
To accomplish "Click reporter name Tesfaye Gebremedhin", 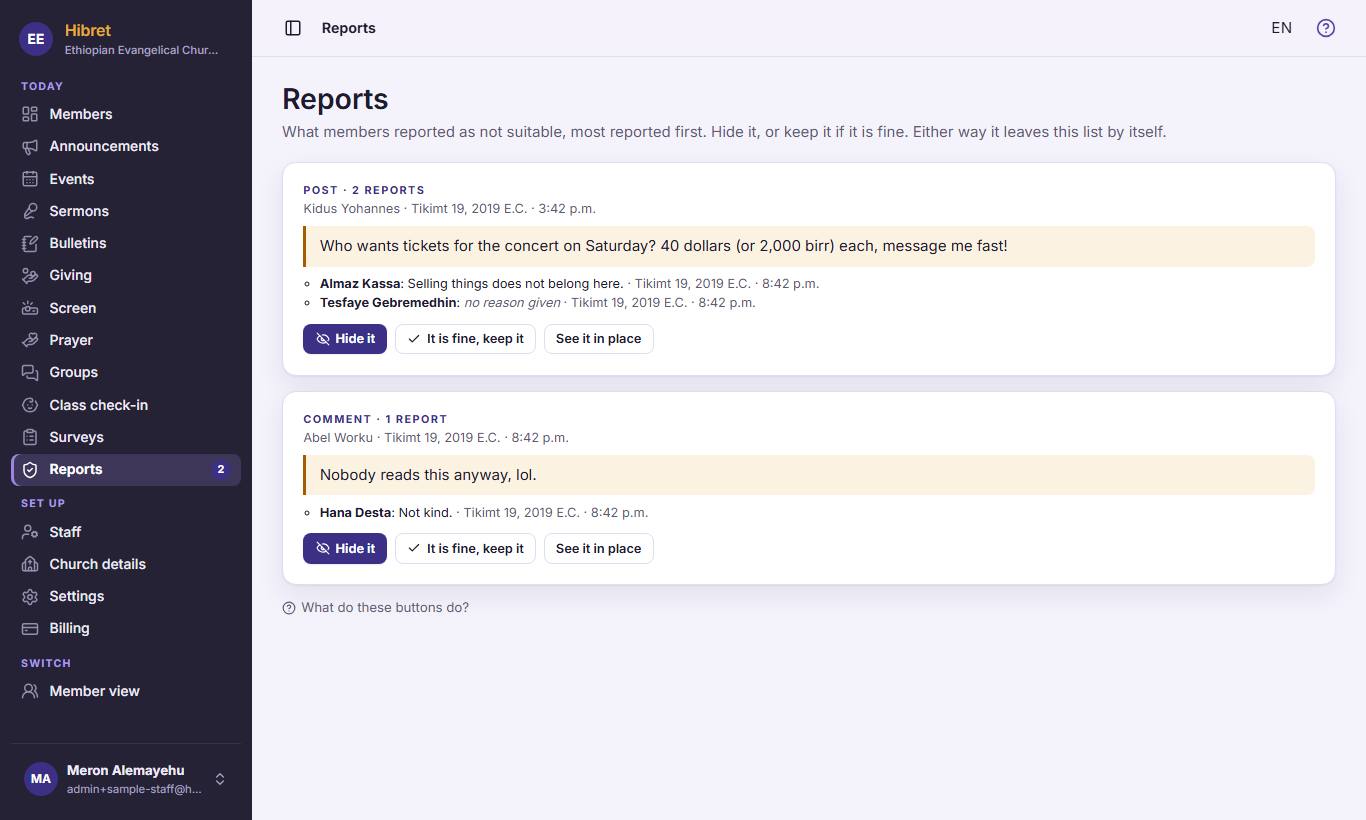I will (x=388, y=302).
